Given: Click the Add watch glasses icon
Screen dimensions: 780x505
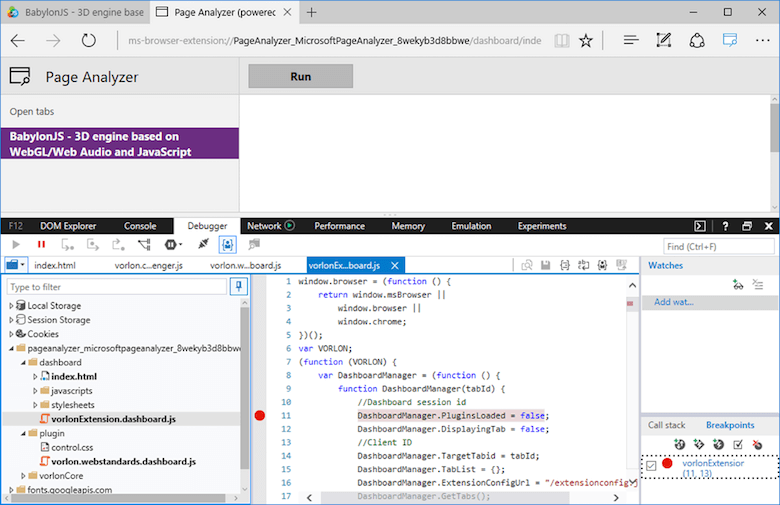Looking at the screenshot, I should [738, 285].
